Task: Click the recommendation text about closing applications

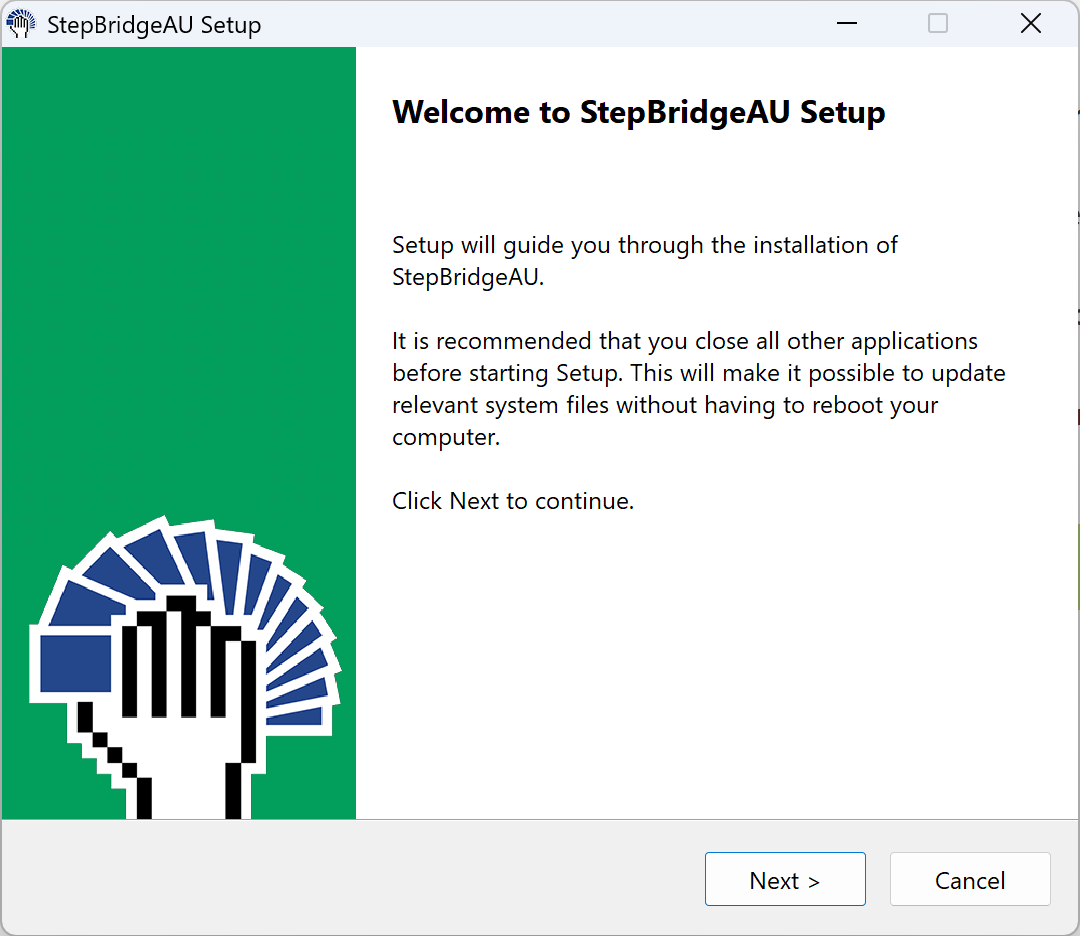Action: (x=698, y=388)
